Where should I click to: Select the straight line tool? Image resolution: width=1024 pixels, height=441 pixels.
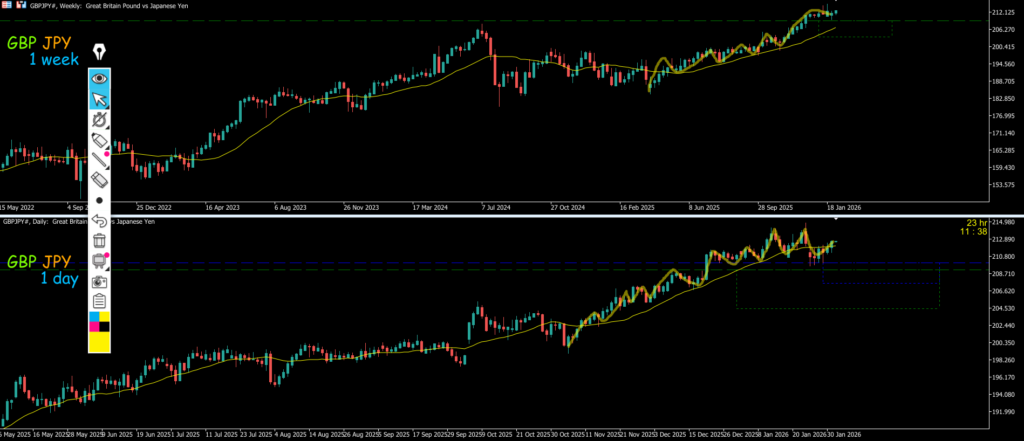(100, 160)
